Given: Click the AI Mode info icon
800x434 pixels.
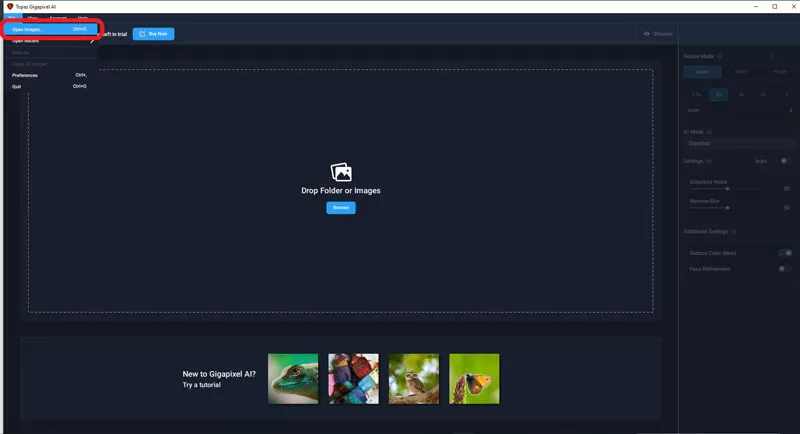Looking at the screenshot, I should (709, 132).
